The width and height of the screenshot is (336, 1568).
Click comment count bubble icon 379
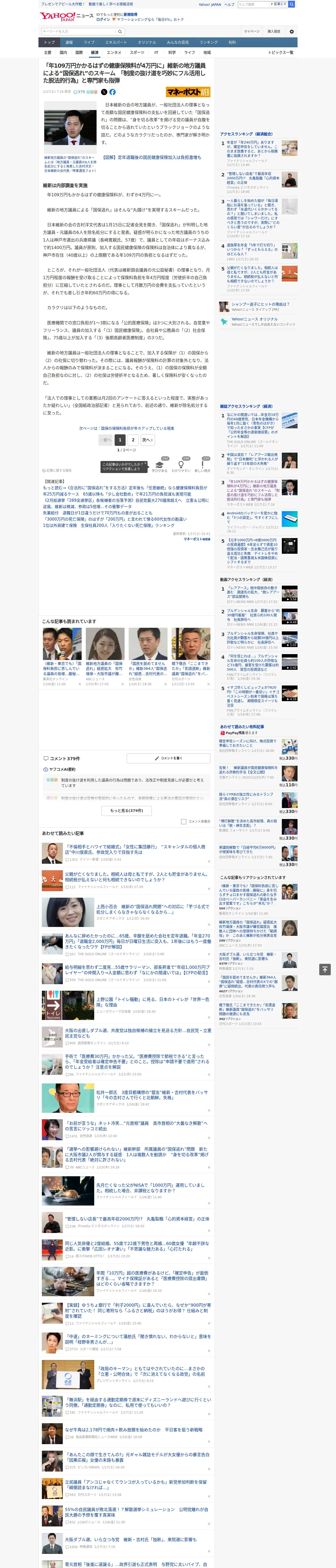click(x=76, y=92)
